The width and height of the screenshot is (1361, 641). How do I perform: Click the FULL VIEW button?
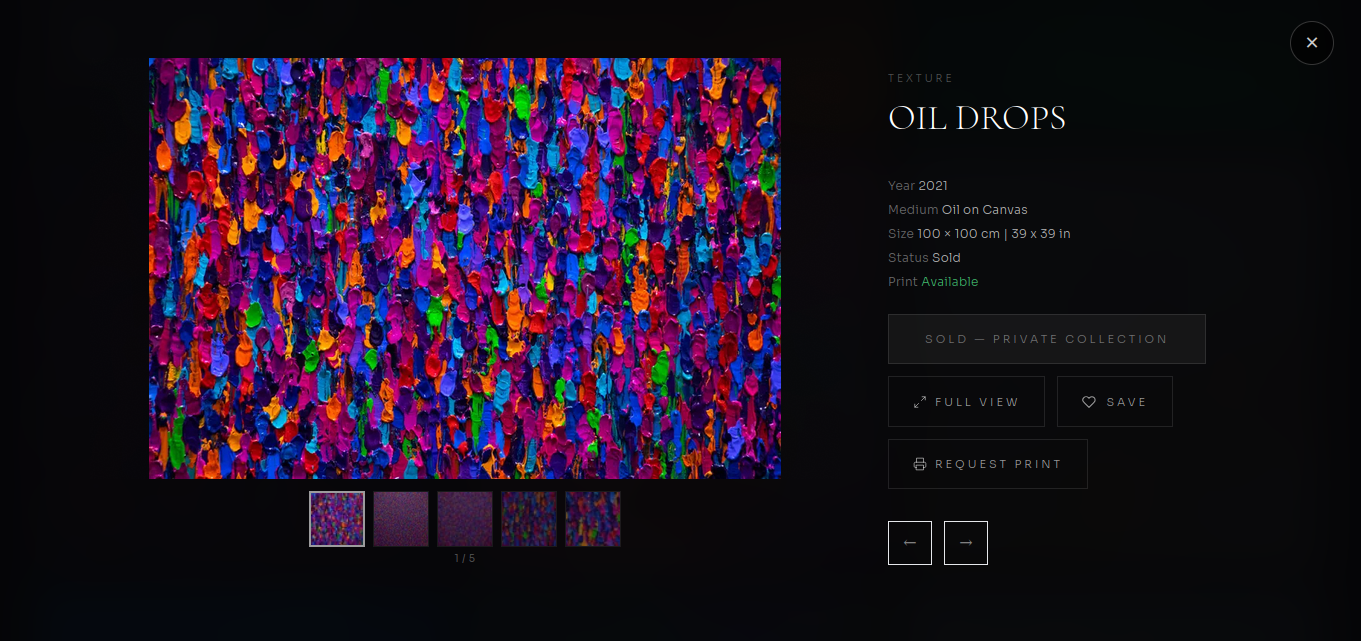(x=966, y=401)
